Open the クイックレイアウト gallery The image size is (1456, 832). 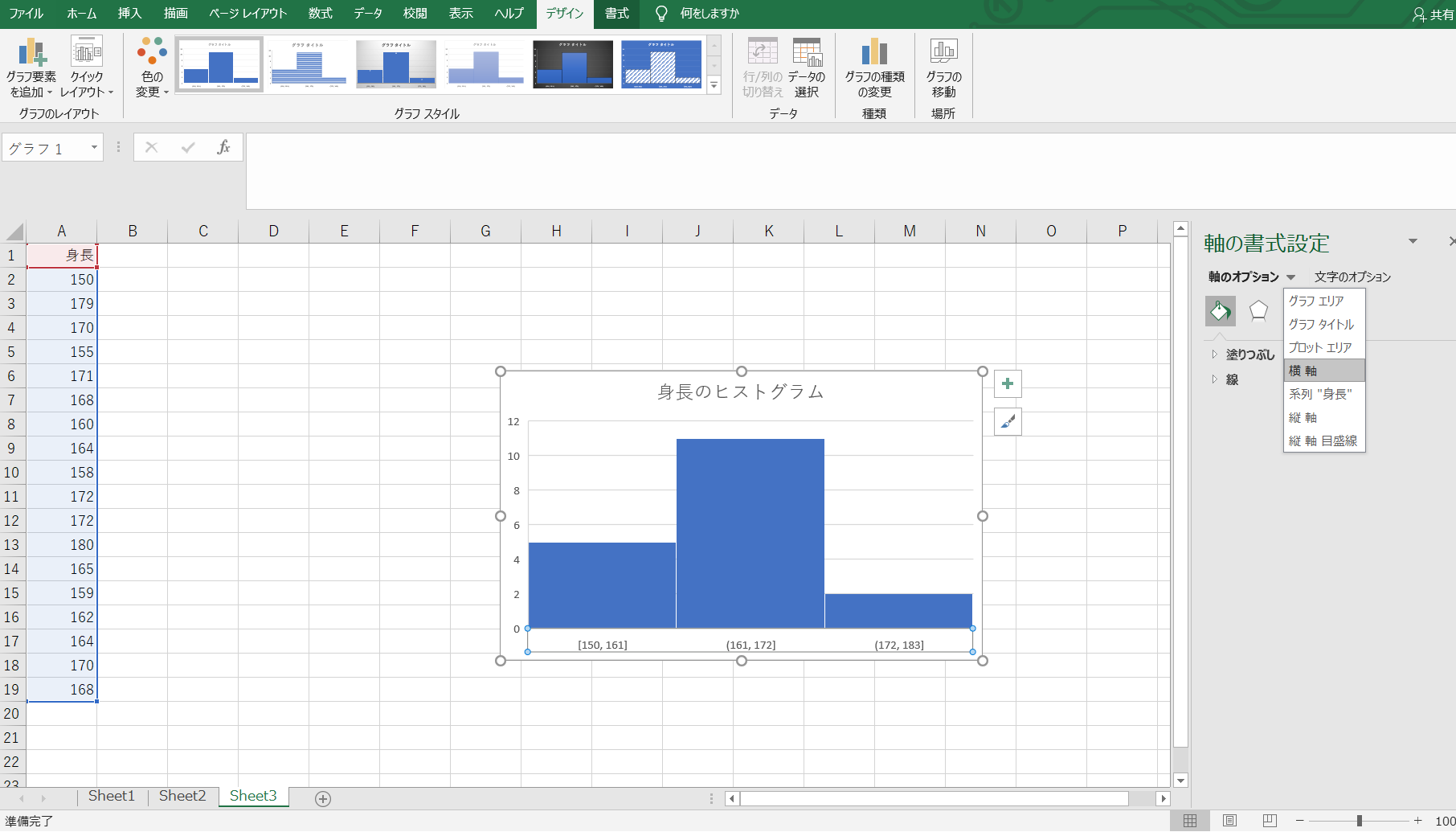[x=86, y=68]
